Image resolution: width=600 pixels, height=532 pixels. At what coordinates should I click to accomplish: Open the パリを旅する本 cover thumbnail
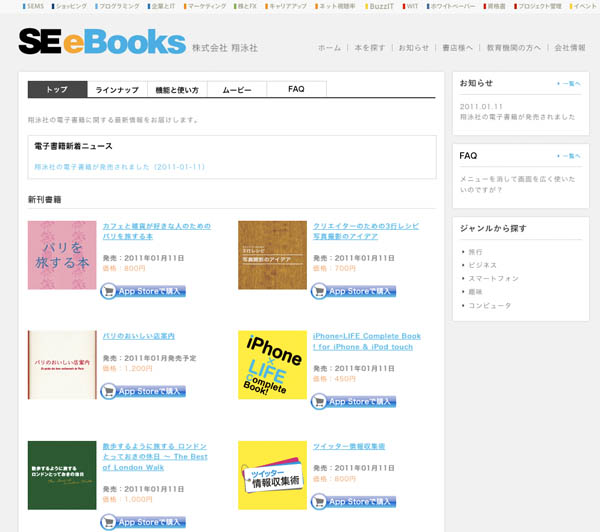click(62, 255)
